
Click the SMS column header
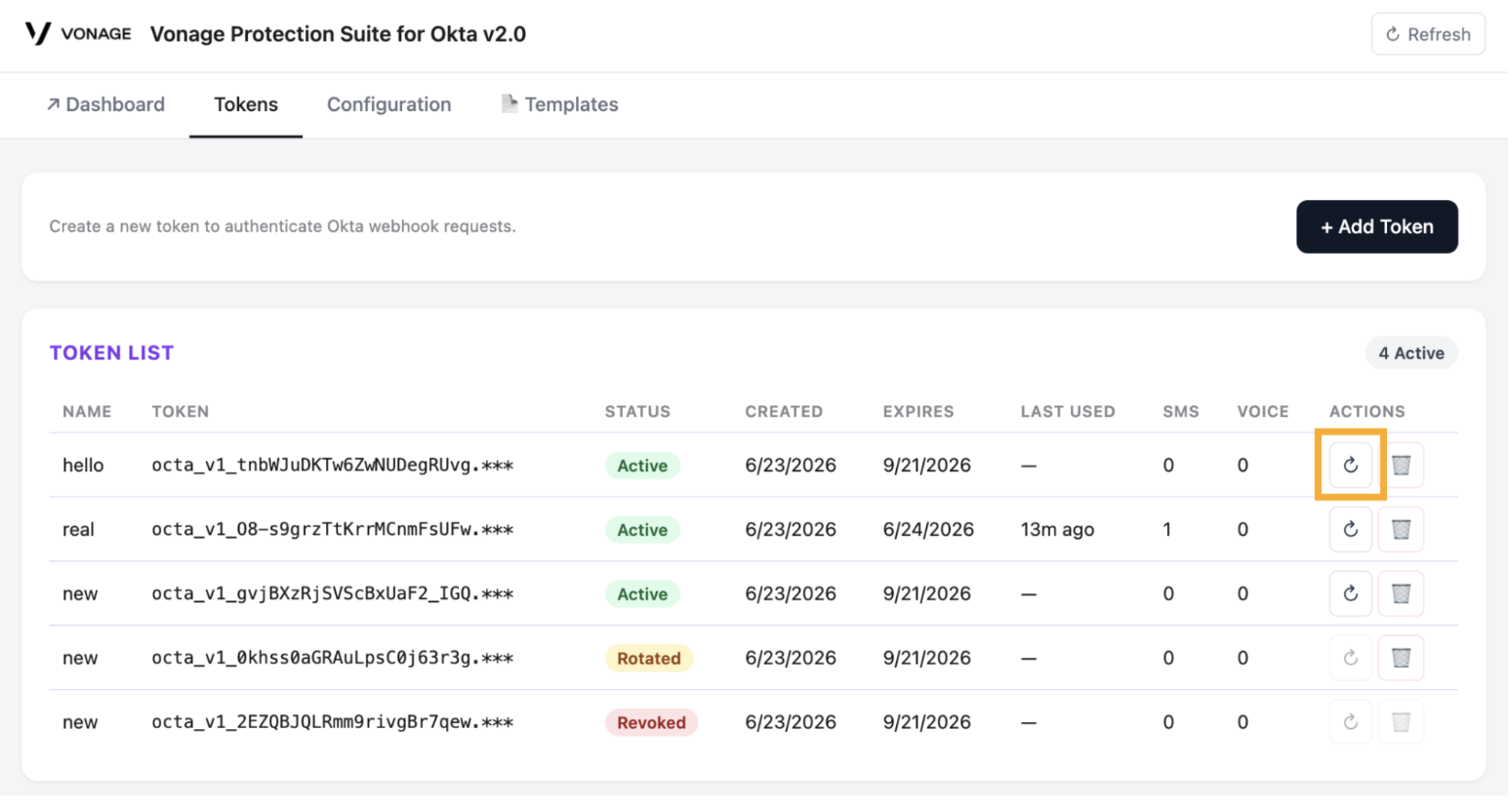[1181, 412]
